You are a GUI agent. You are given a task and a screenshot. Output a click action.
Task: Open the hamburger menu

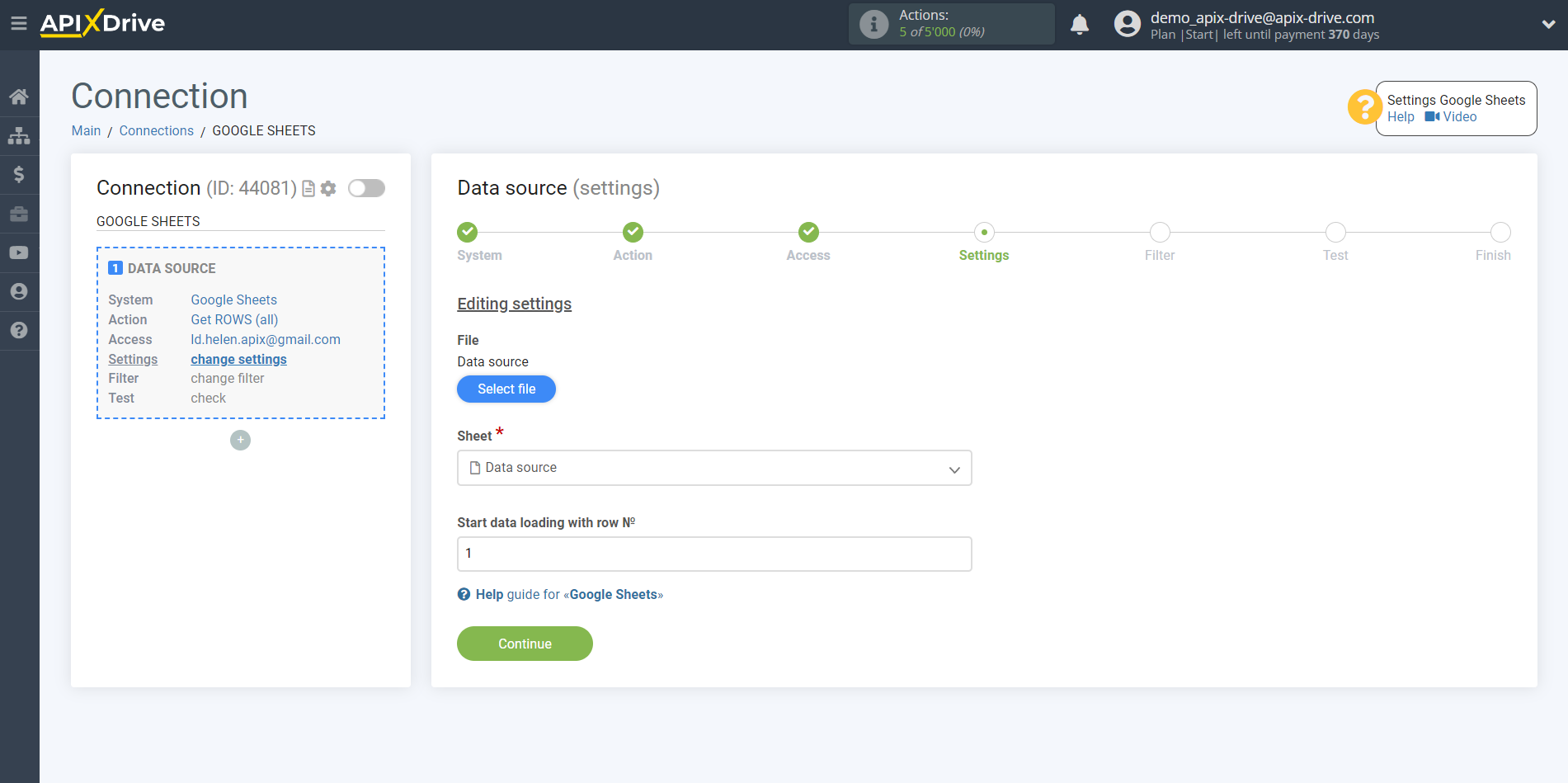18,23
